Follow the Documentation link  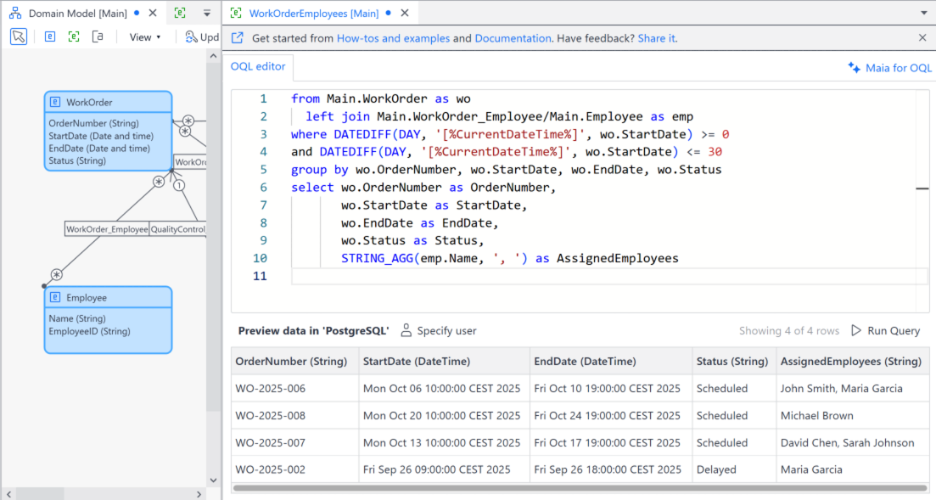tap(512, 38)
